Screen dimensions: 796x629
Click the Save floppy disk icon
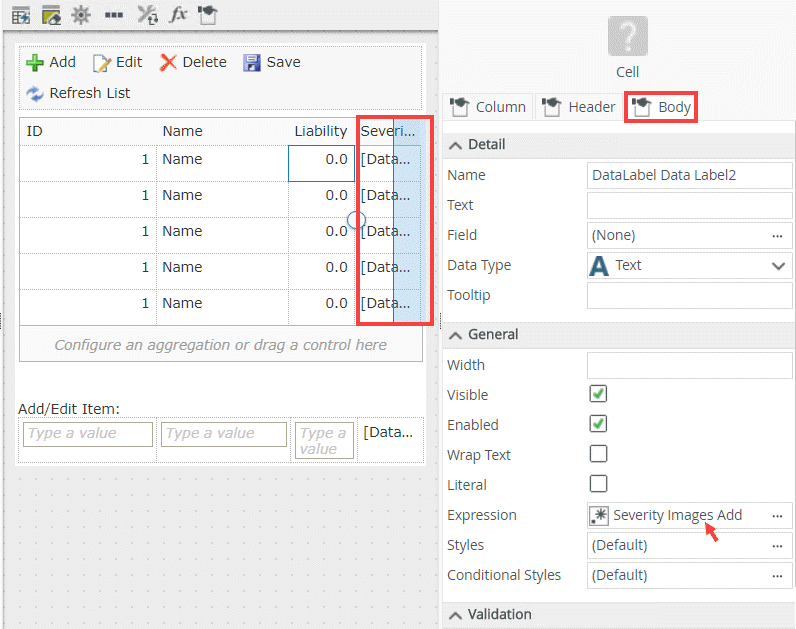pyautogui.click(x=252, y=62)
